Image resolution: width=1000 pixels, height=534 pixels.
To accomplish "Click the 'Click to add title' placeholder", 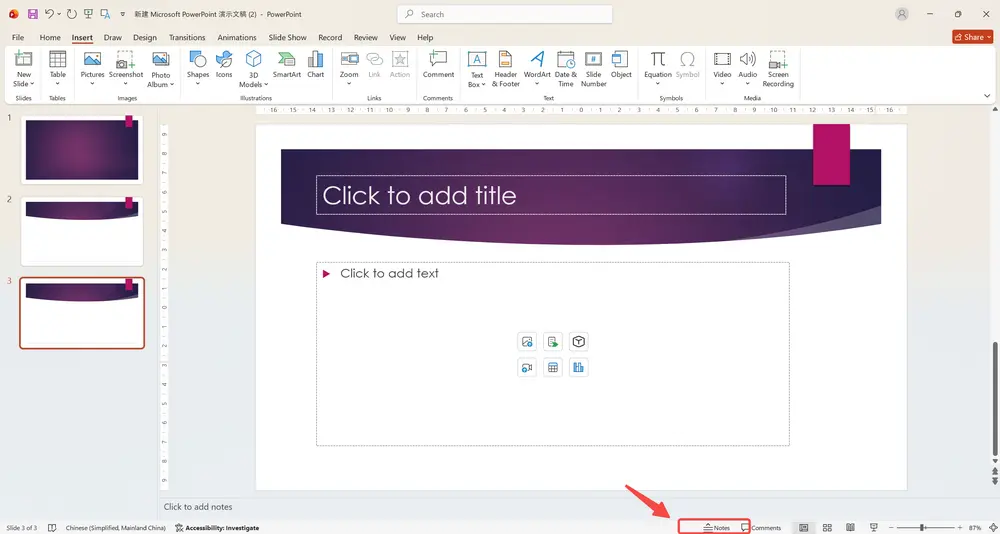I will 551,195.
